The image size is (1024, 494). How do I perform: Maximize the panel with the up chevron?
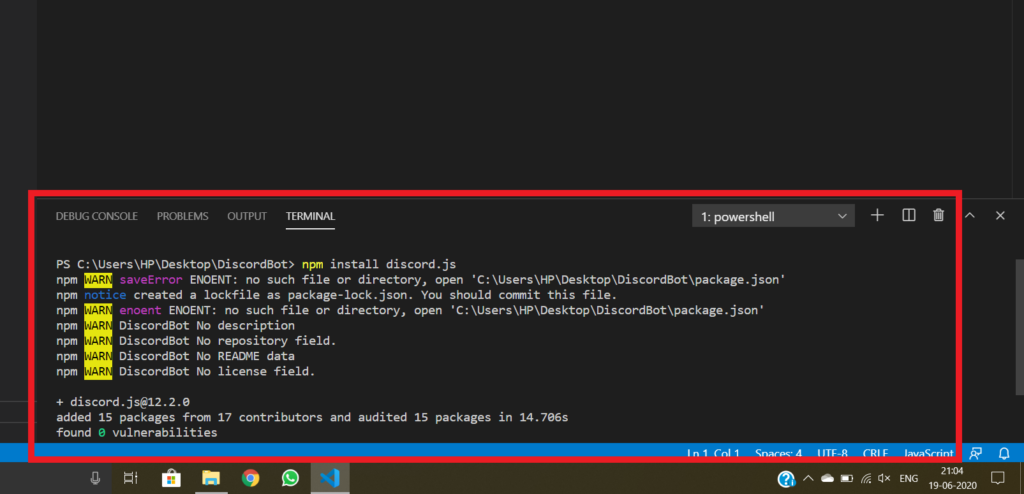pos(970,216)
